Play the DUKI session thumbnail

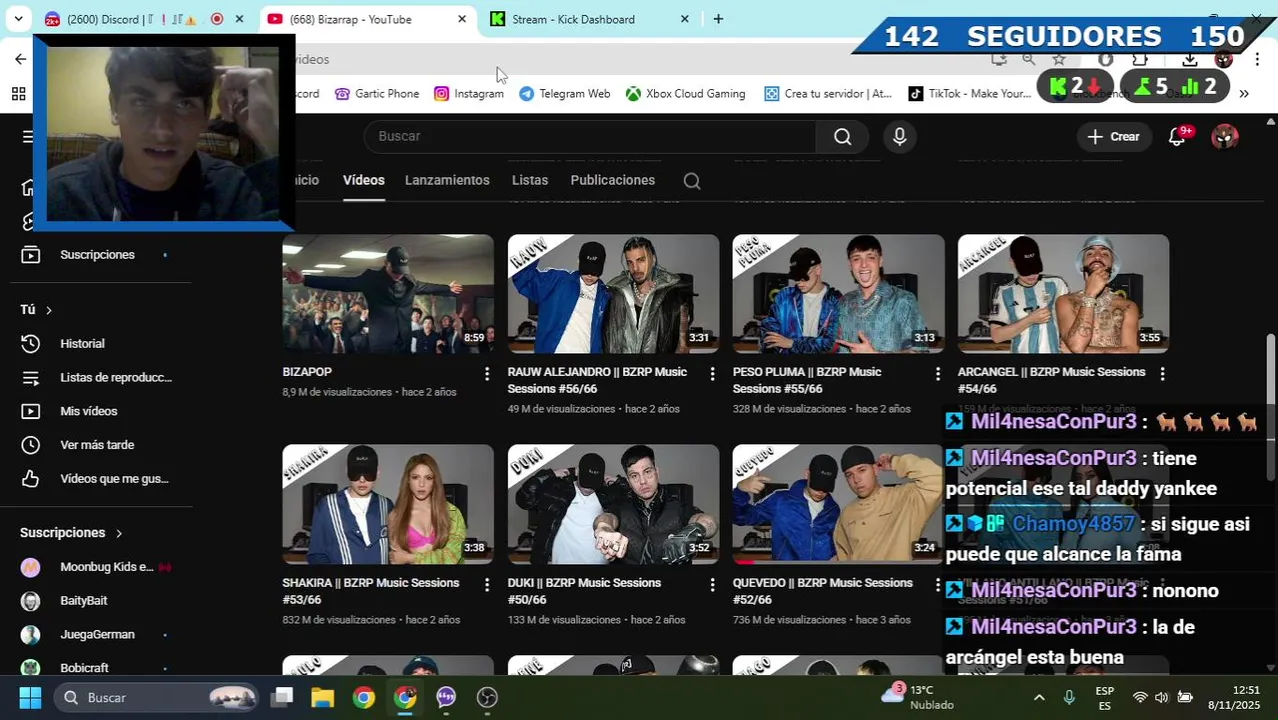(613, 505)
